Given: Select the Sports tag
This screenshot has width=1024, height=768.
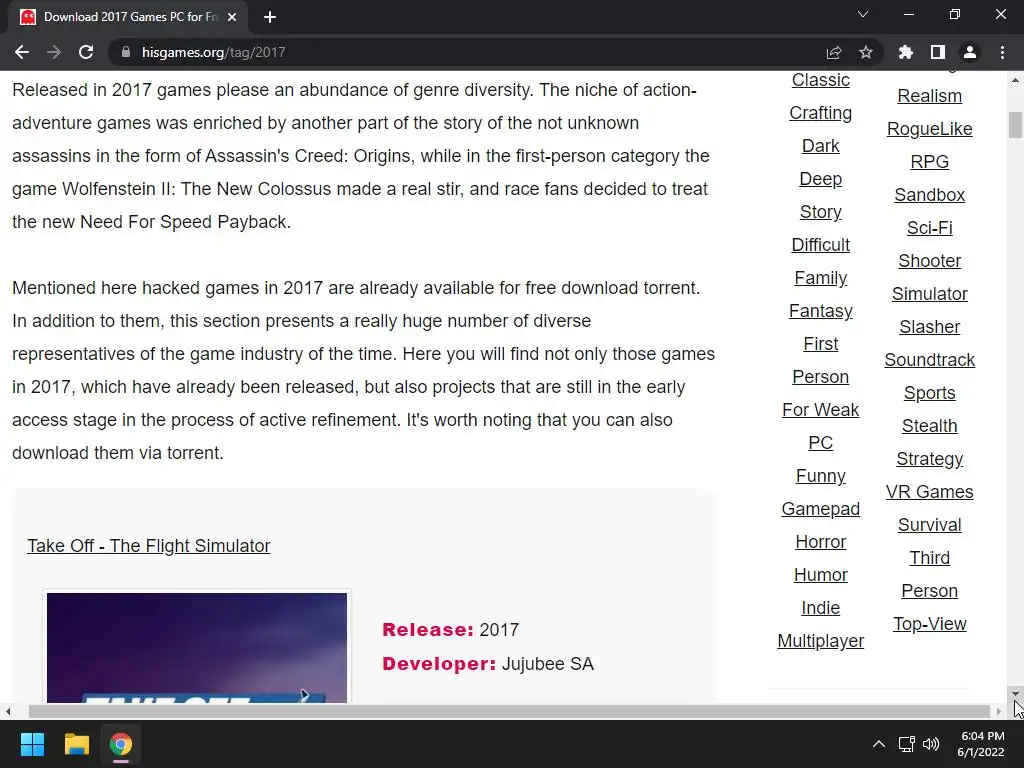Looking at the screenshot, I should pyautogui.click(x=930, y=393).
